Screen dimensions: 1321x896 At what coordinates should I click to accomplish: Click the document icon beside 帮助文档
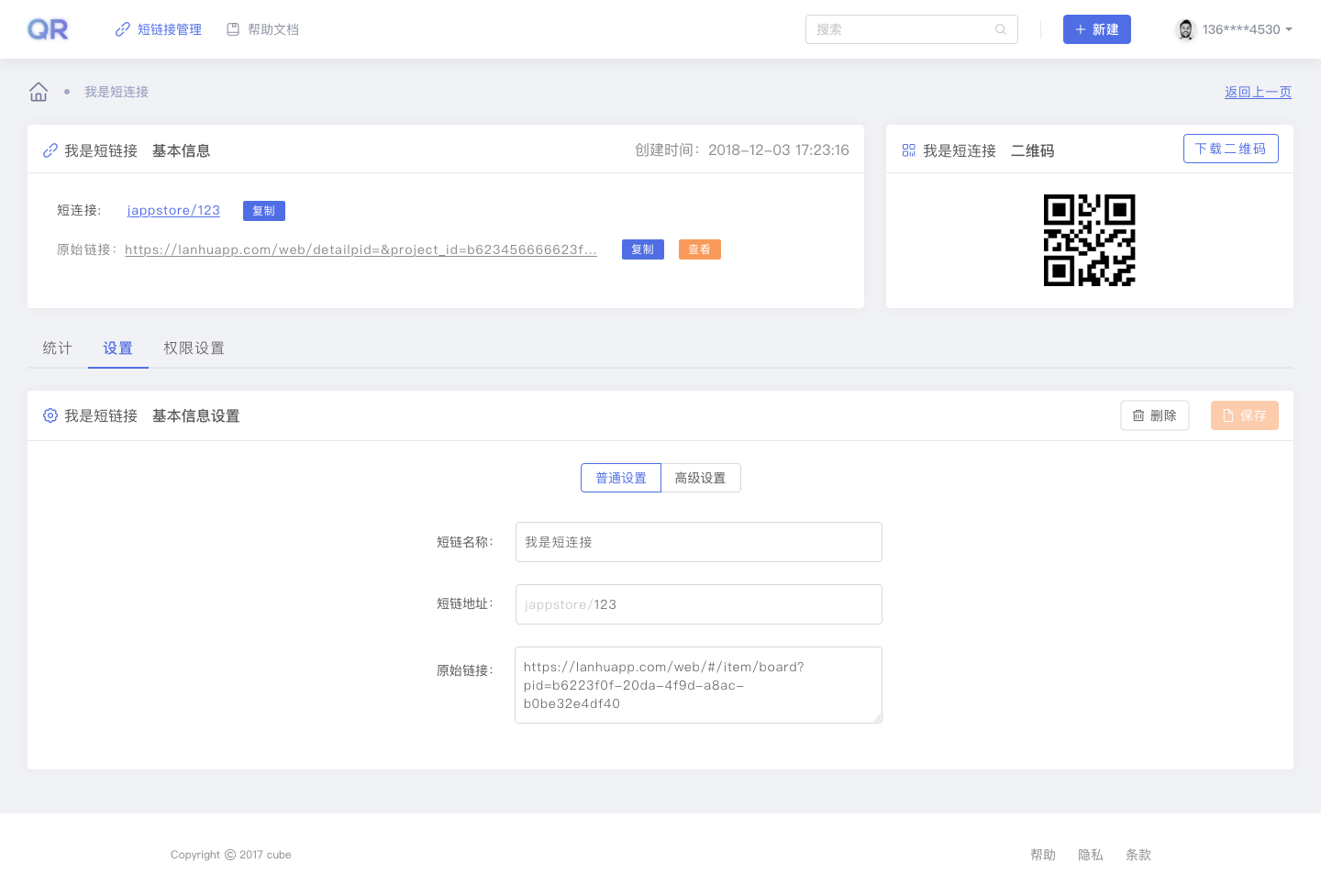tap(232, 28)
